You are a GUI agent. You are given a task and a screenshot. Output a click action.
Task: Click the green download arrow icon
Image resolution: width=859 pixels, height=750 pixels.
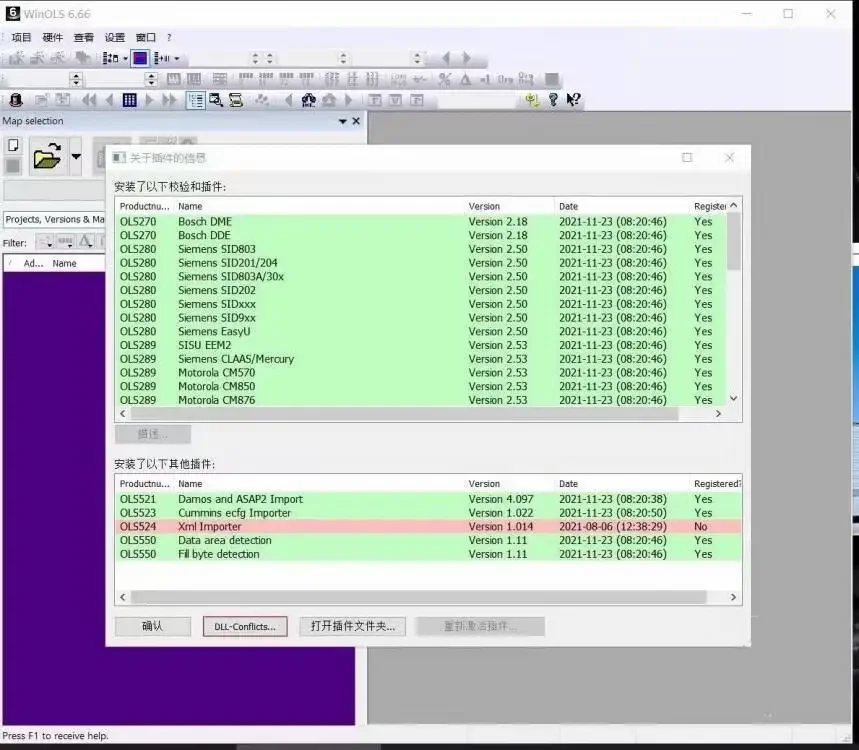click(531, 99)
